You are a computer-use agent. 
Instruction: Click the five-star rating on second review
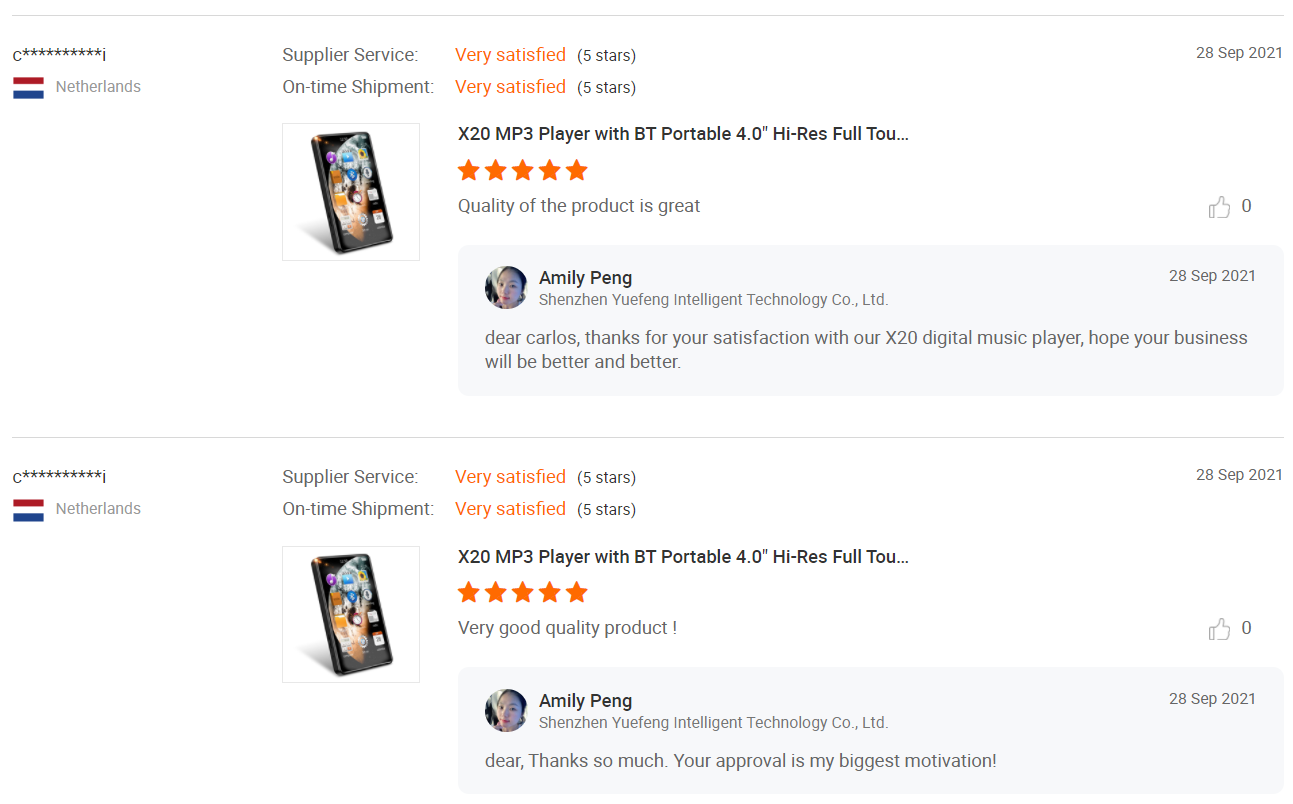click(522, 592)
